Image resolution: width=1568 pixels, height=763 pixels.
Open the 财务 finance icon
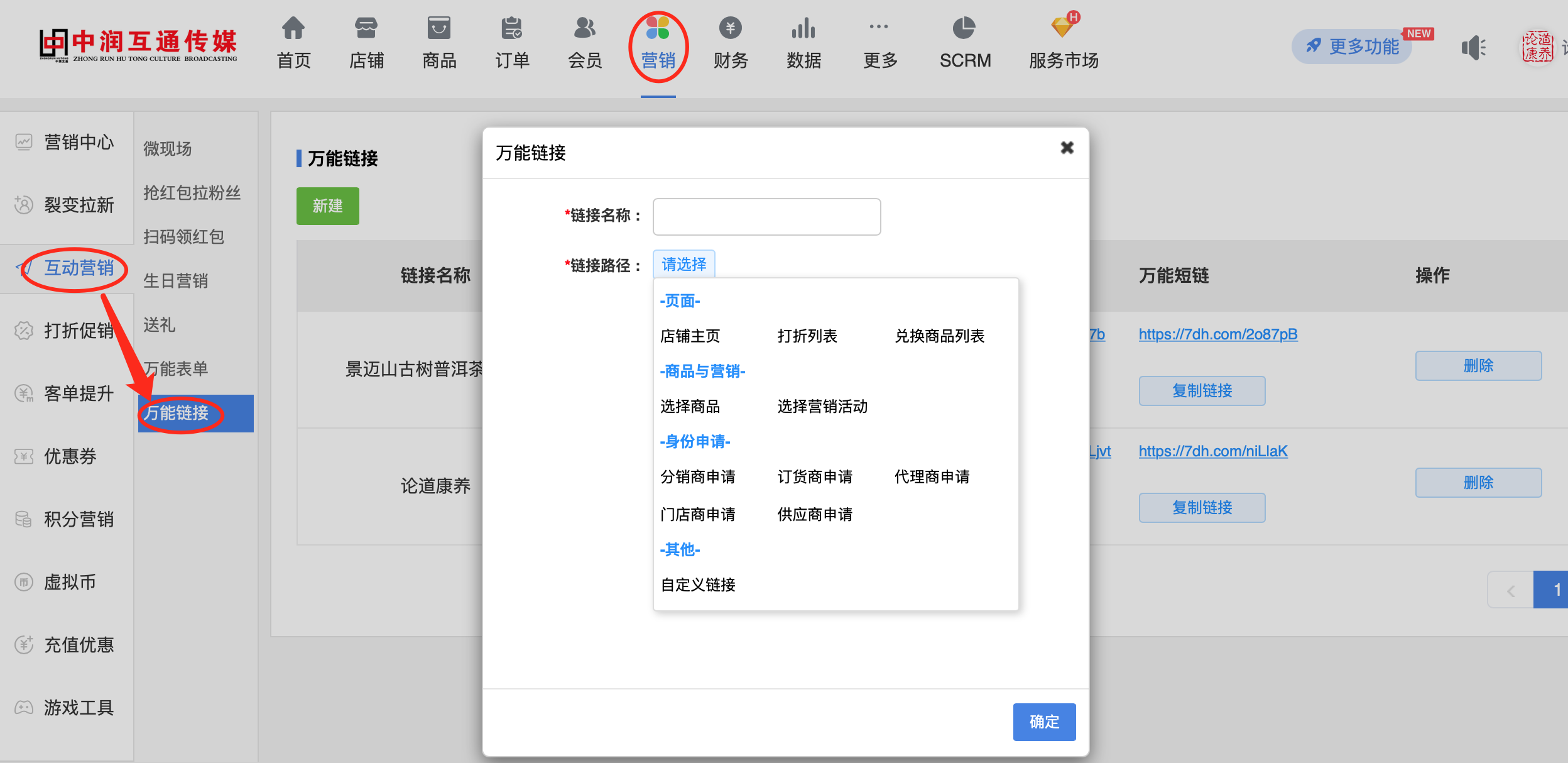click(x=730, y=29)
